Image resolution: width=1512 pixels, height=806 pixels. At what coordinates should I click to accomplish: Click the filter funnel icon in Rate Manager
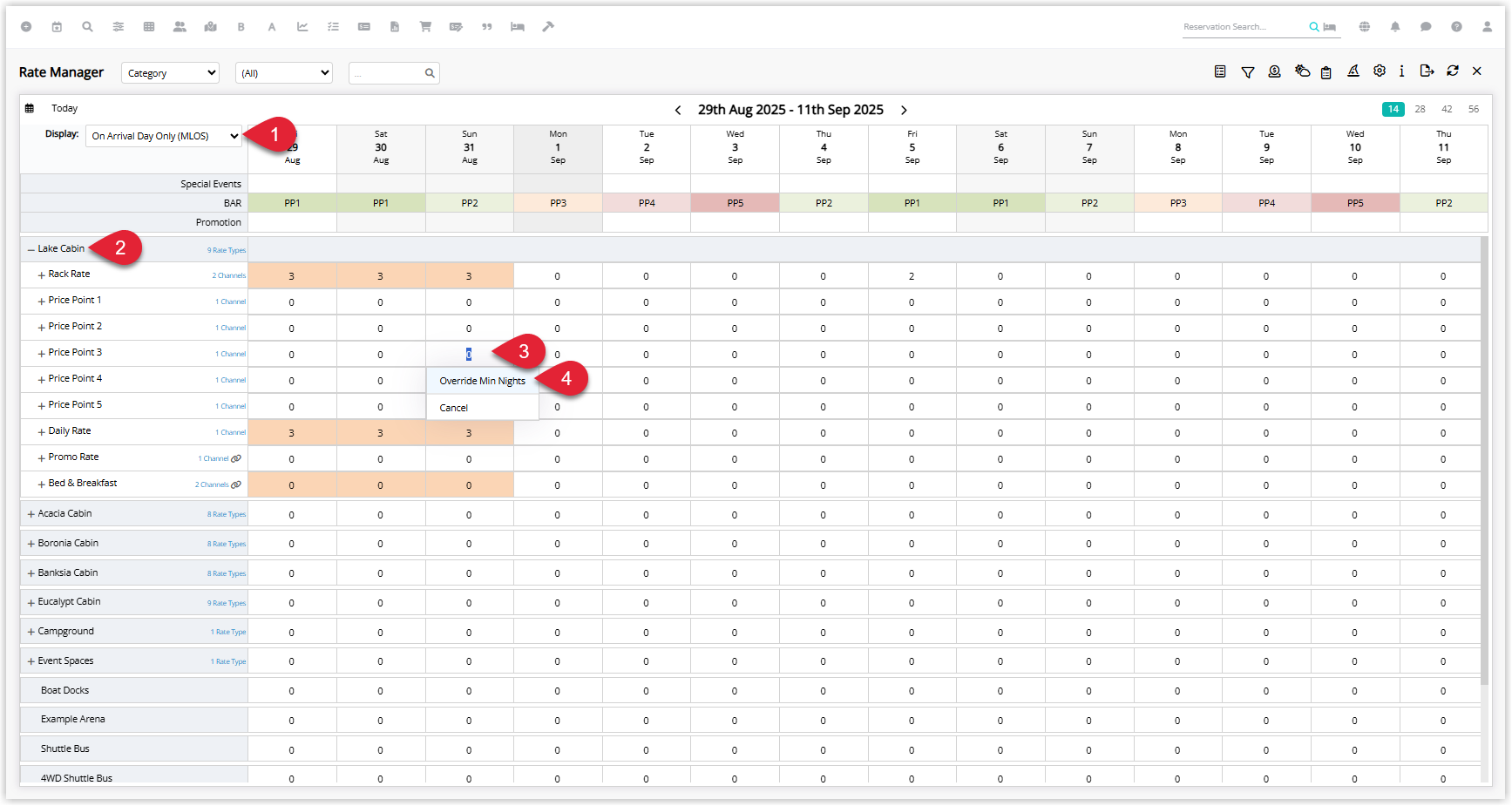coord(1248,71)
